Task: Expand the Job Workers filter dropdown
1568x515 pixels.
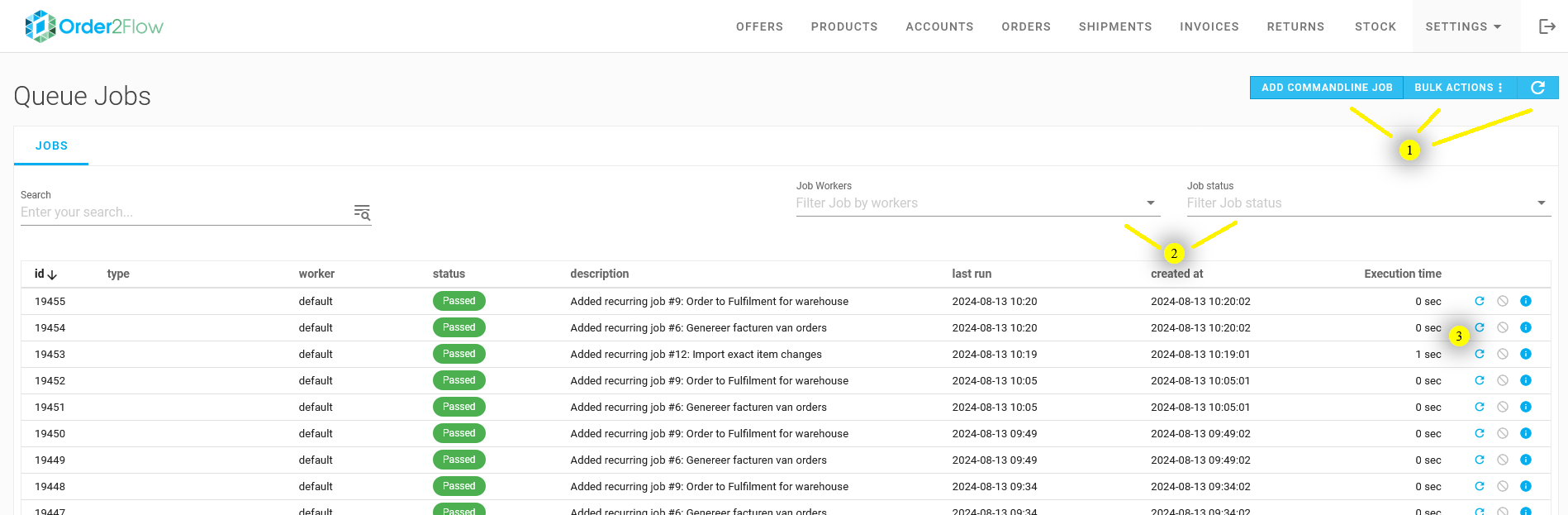Action: [x=1150, y=203]
